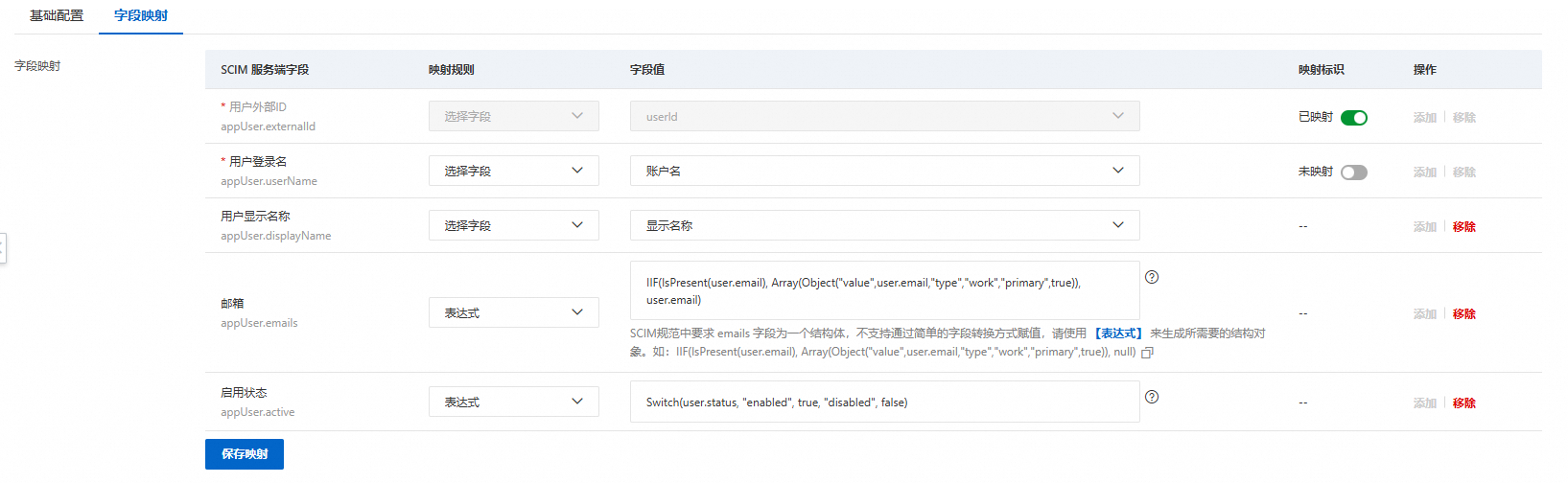Click the 【表达式】 link in hint
The image size is (1568, 483).
click(1118, 333)
